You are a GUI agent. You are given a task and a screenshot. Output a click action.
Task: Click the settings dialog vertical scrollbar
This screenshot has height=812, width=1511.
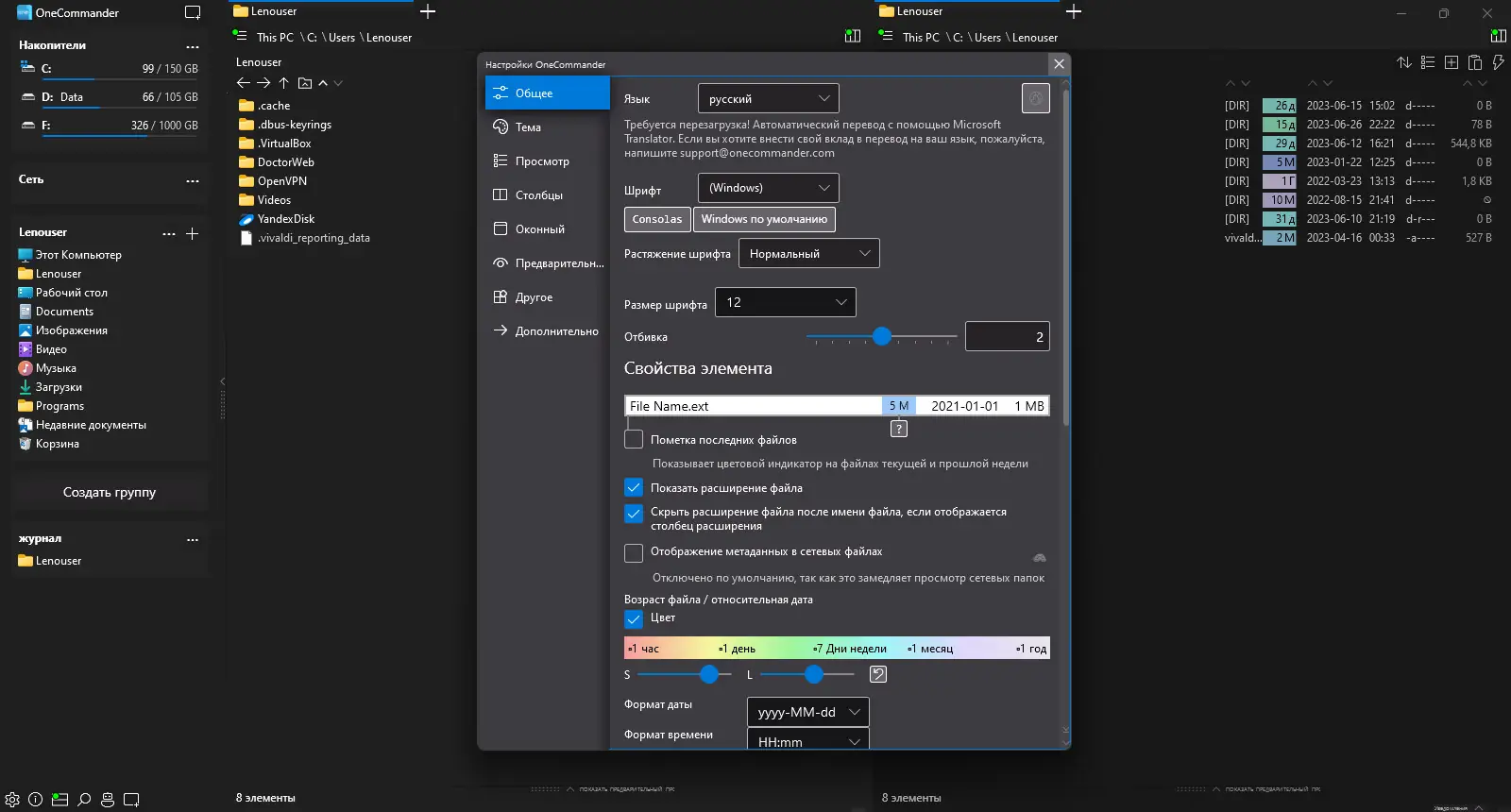point(1066,257)
